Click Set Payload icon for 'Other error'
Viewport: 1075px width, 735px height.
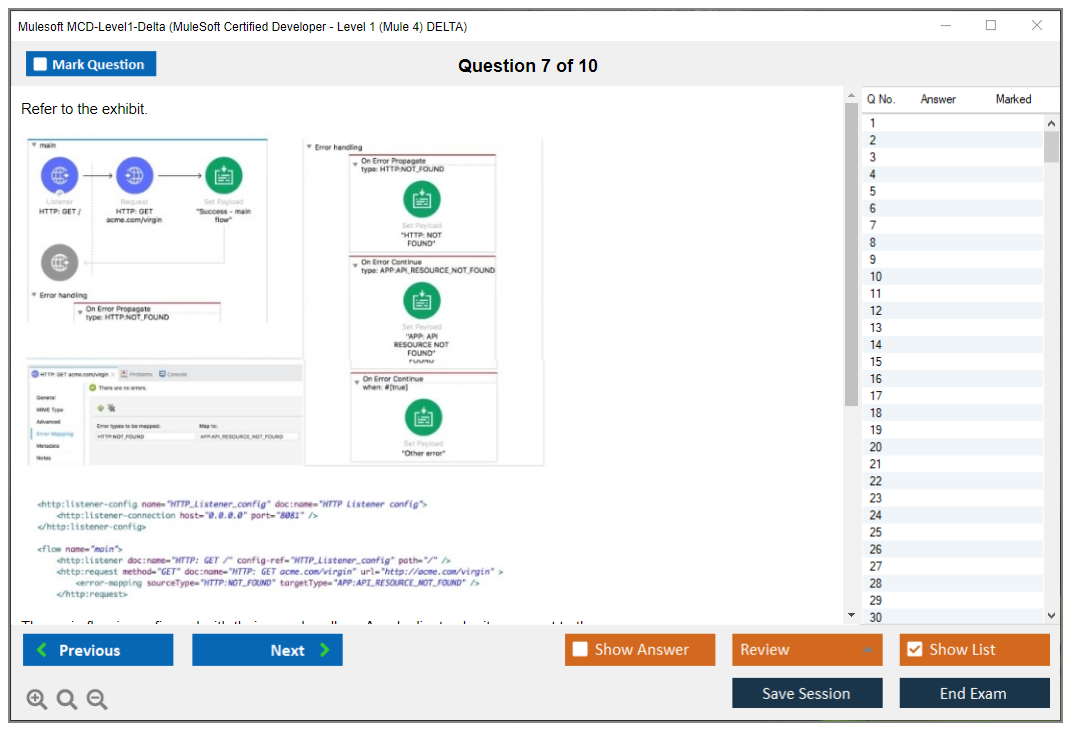422,418
